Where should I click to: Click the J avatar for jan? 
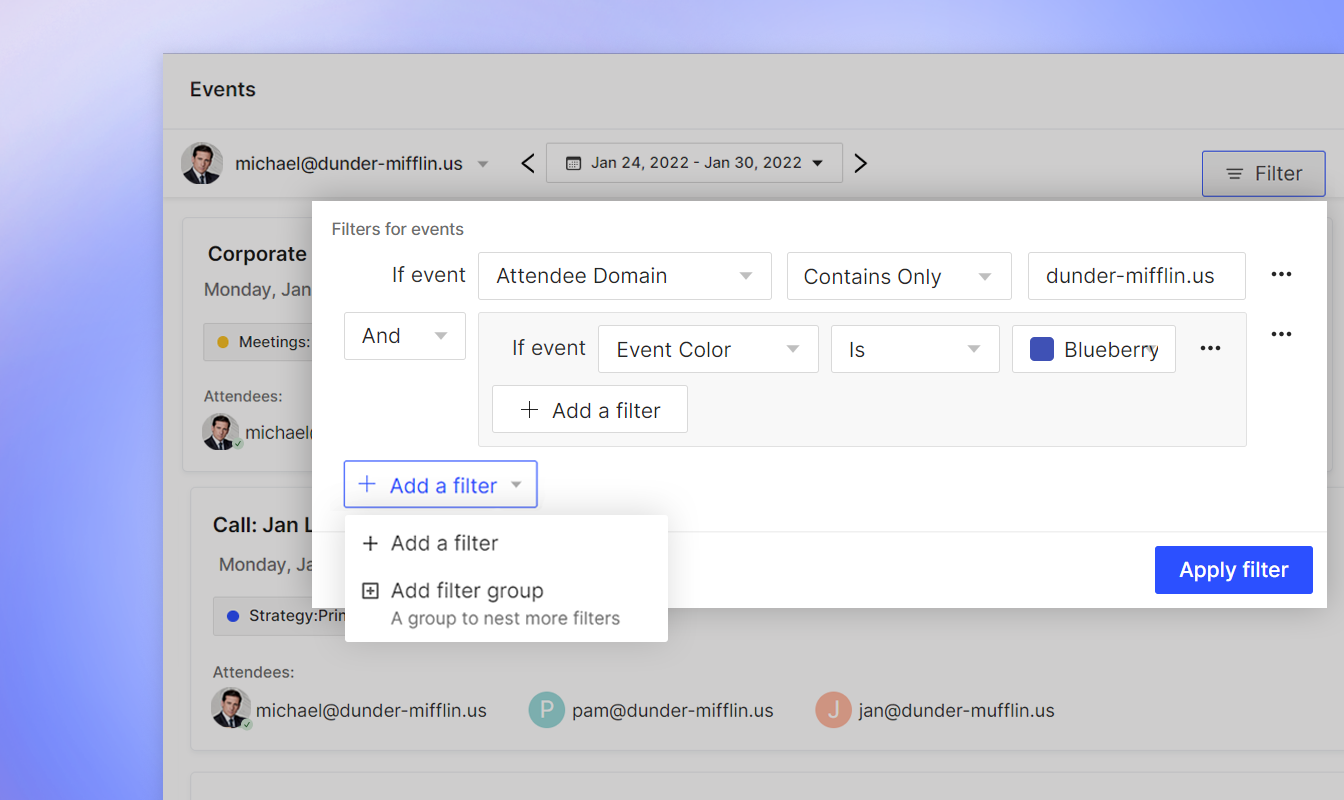pyautogui.click(x=833, y=710)
